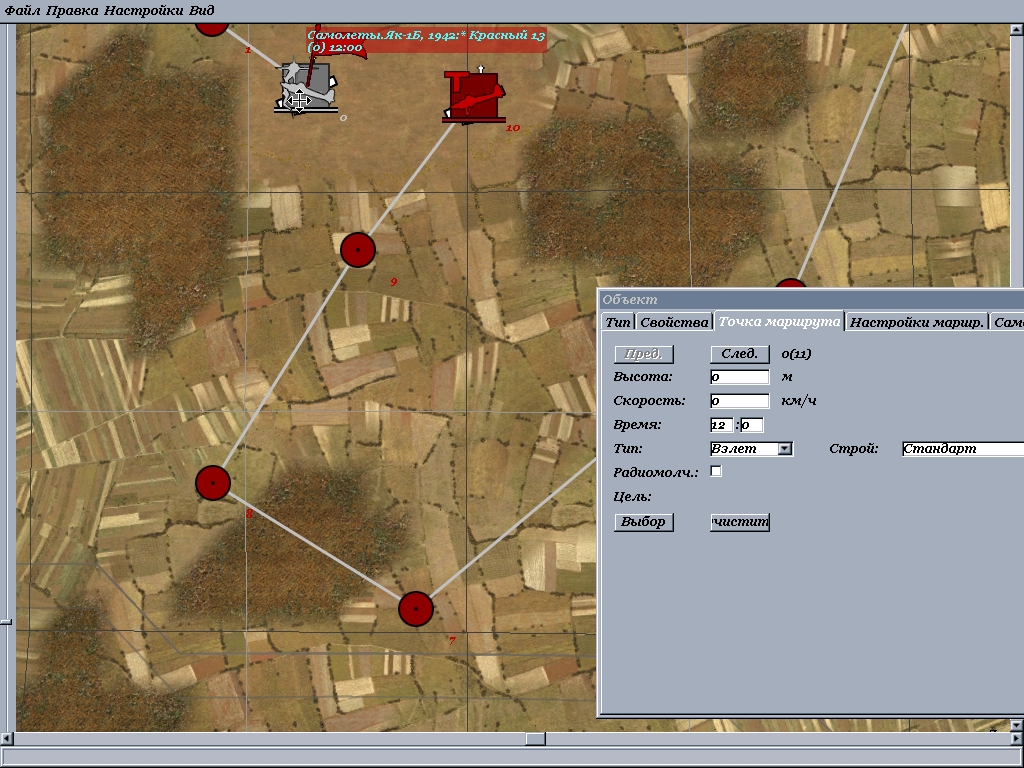Open the Строй formation dropdown

pos(963,449)
